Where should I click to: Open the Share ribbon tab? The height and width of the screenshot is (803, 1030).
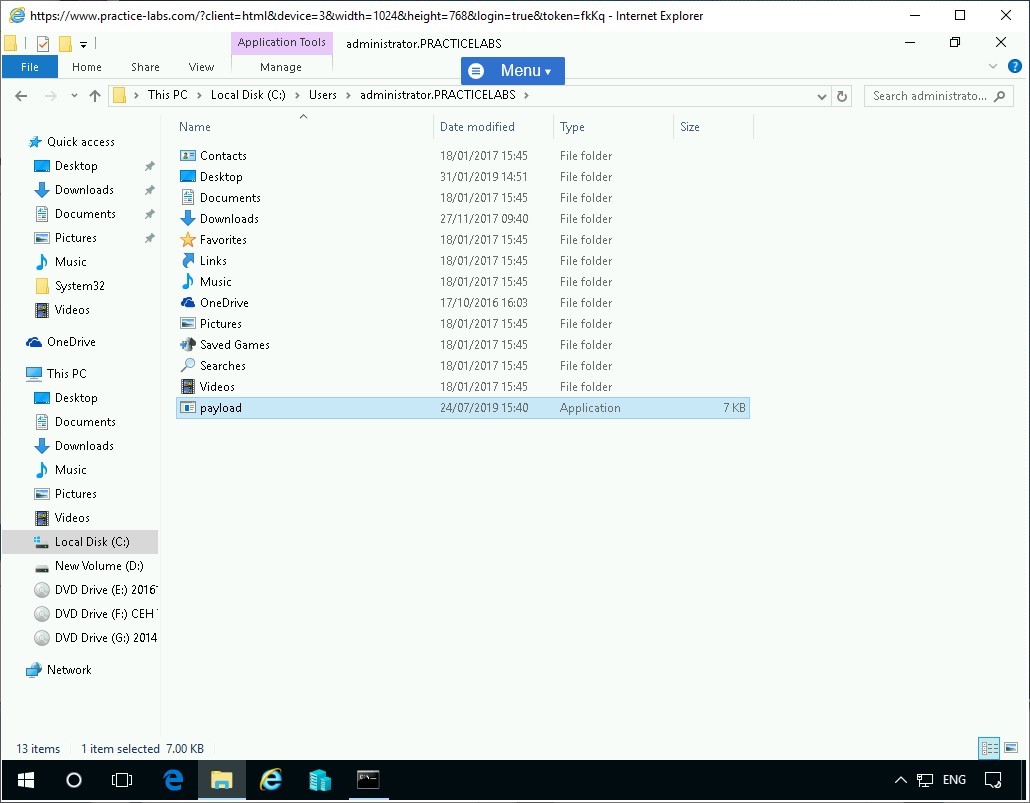coord(145,67)
